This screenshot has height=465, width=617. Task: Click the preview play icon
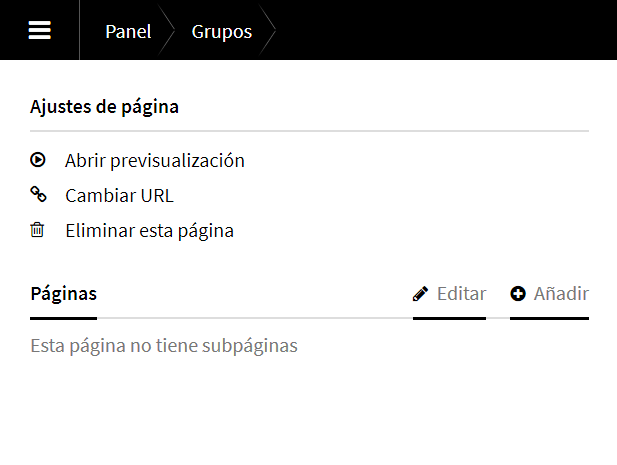[x=38, y=160]
